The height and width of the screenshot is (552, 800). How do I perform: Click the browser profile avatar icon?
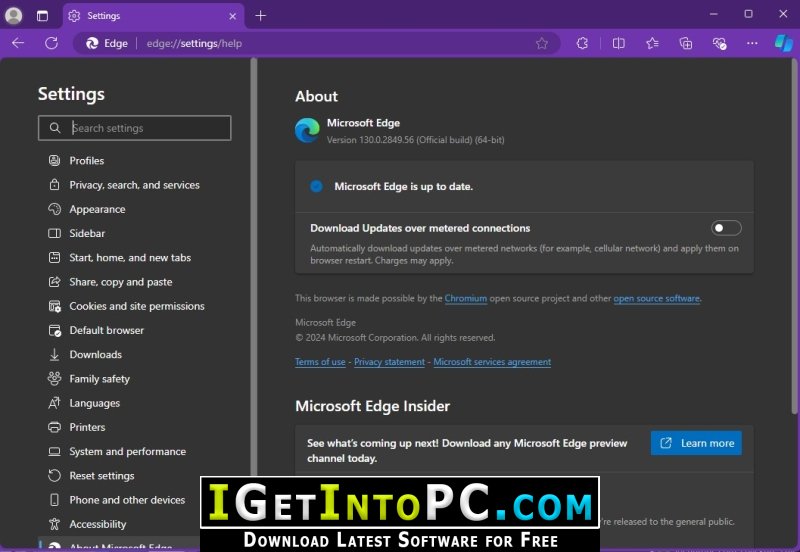(14, 15)
